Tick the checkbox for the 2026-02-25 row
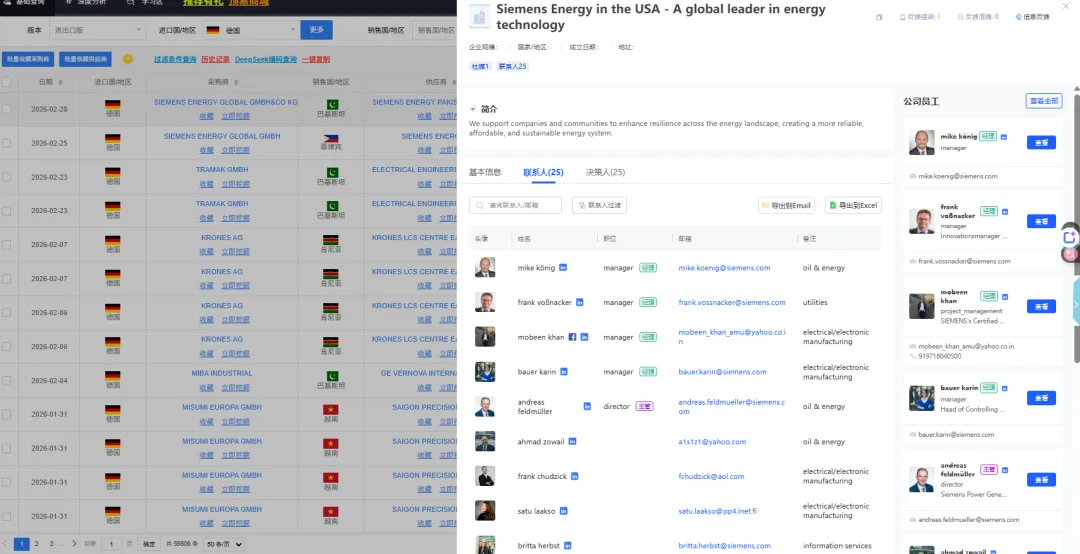 (6, 143)
